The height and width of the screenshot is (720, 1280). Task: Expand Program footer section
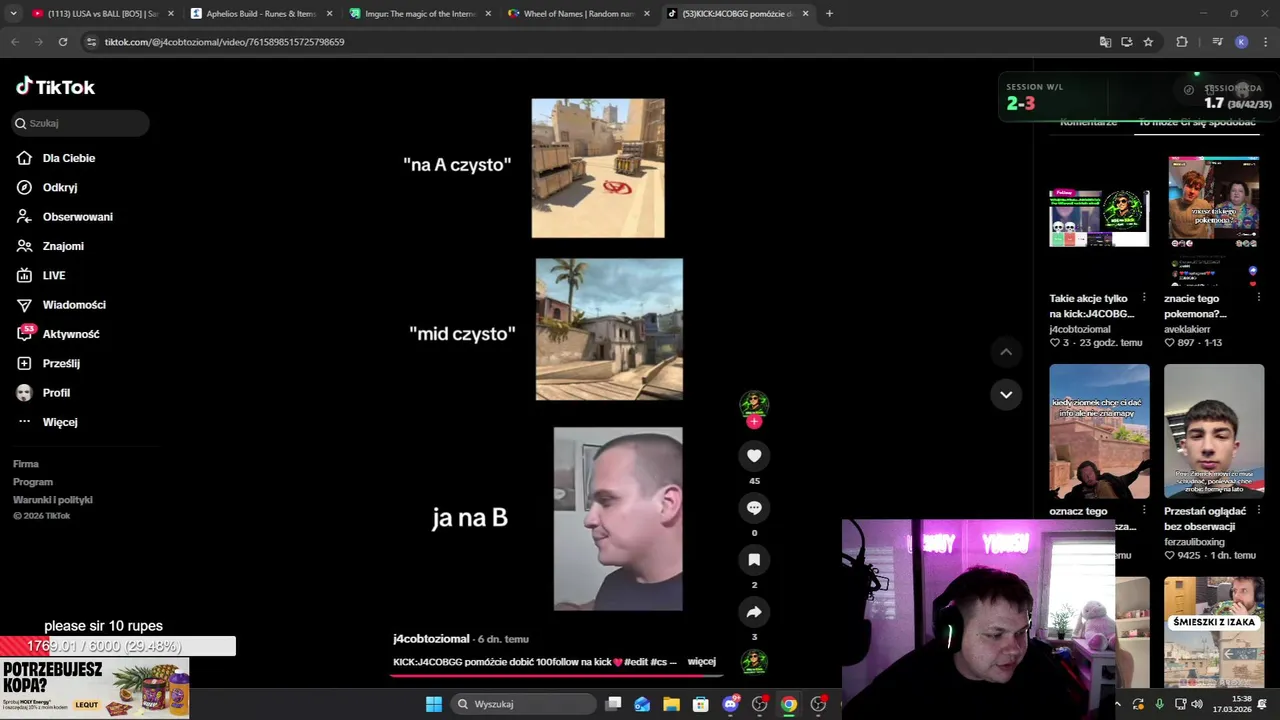pyautogui.click(x=33, y=482)
